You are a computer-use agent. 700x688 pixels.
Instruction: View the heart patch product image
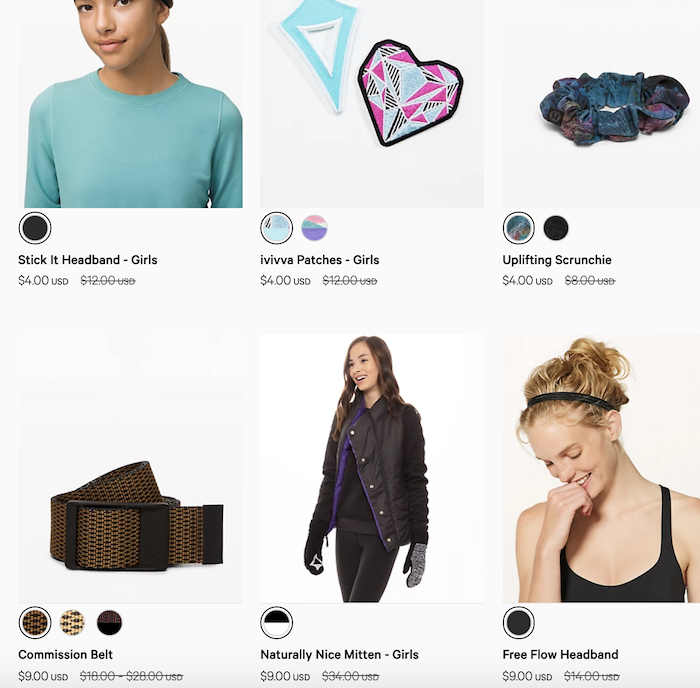click(x=372, y=104)
